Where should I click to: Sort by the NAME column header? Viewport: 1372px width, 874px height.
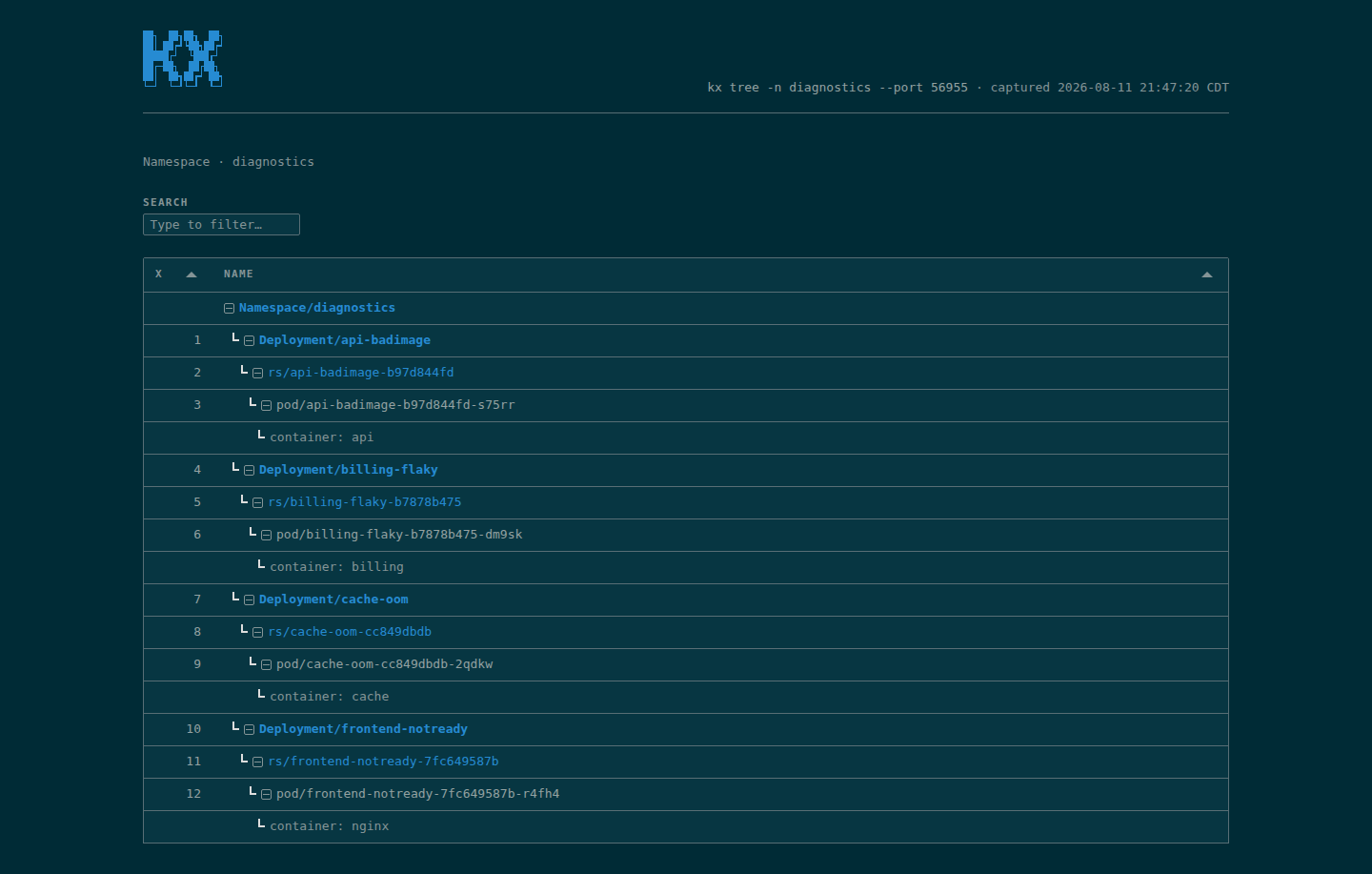click(238, 274)
